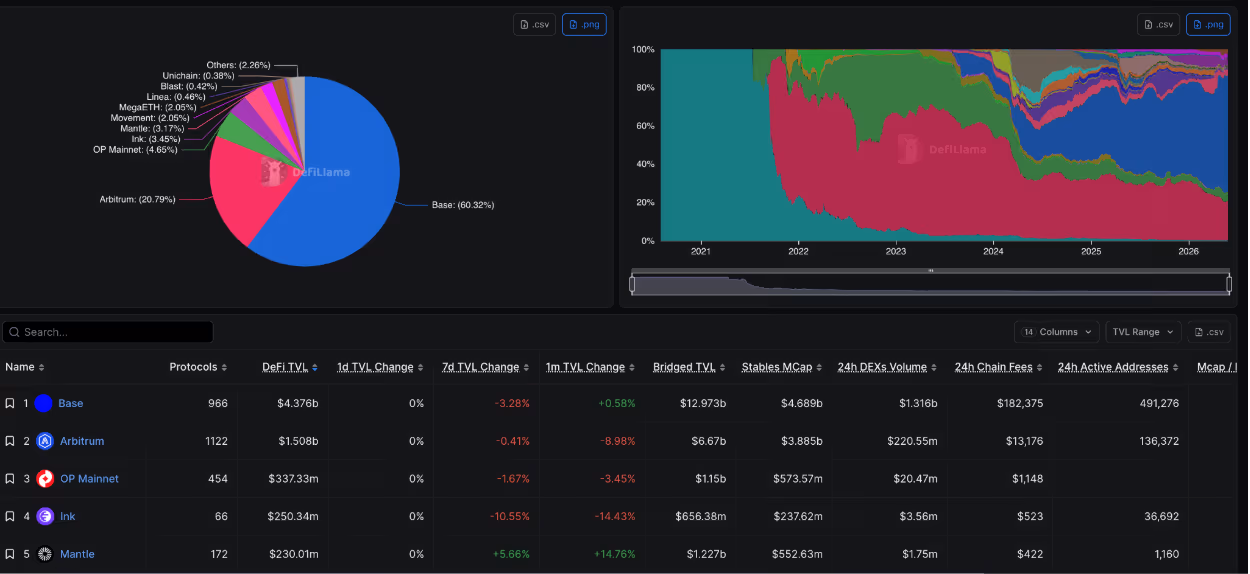Screen dimensions: 1250x574
Task: Bookmark the OP Mainnet chain row
Action: click(10, 479)
